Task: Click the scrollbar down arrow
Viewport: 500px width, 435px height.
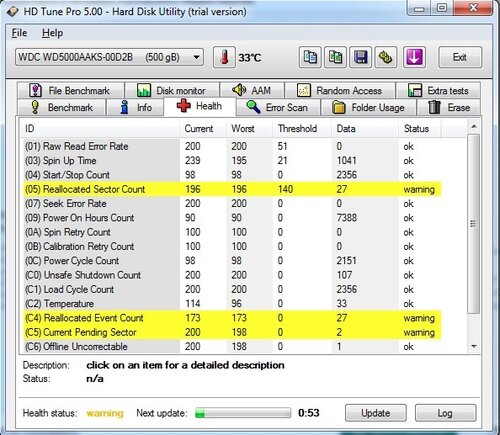Action: click(x=474, y=347)
